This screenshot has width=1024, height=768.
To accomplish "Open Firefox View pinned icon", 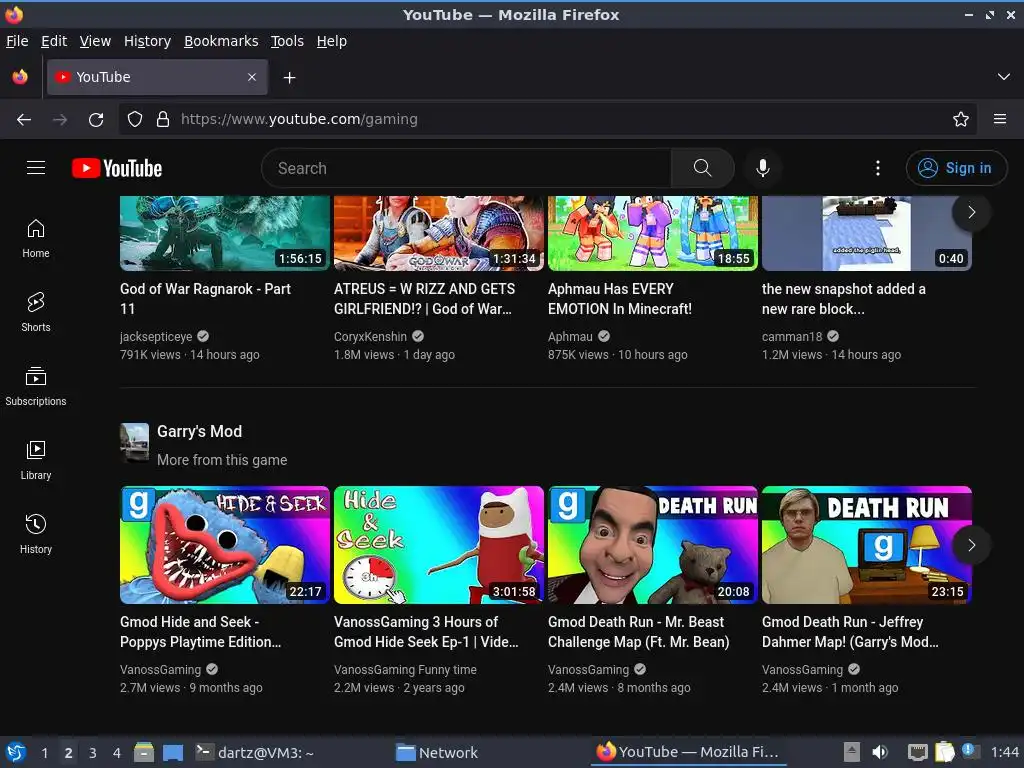I will pos(20,77).
